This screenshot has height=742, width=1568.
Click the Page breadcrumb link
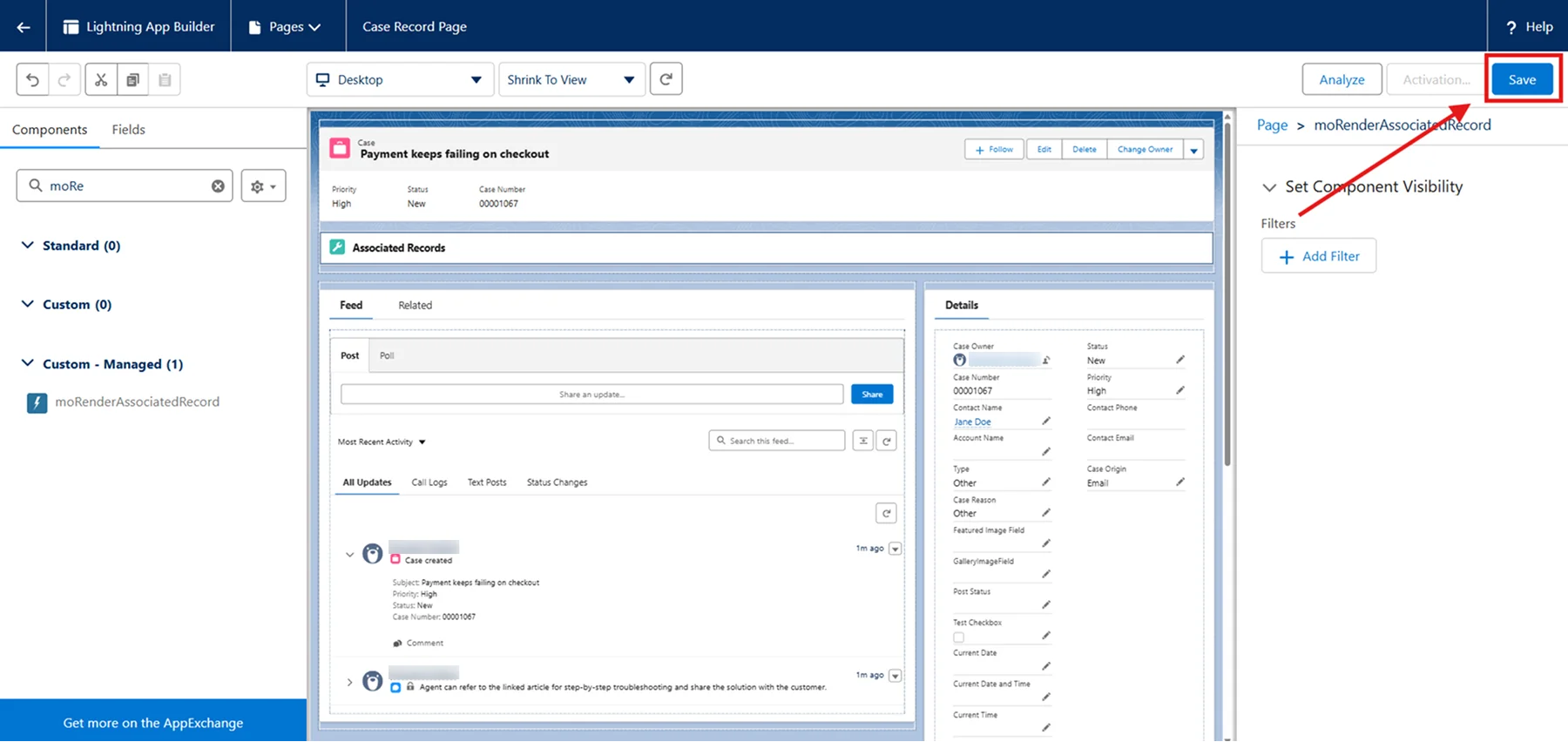click(x=1272, y=125)
